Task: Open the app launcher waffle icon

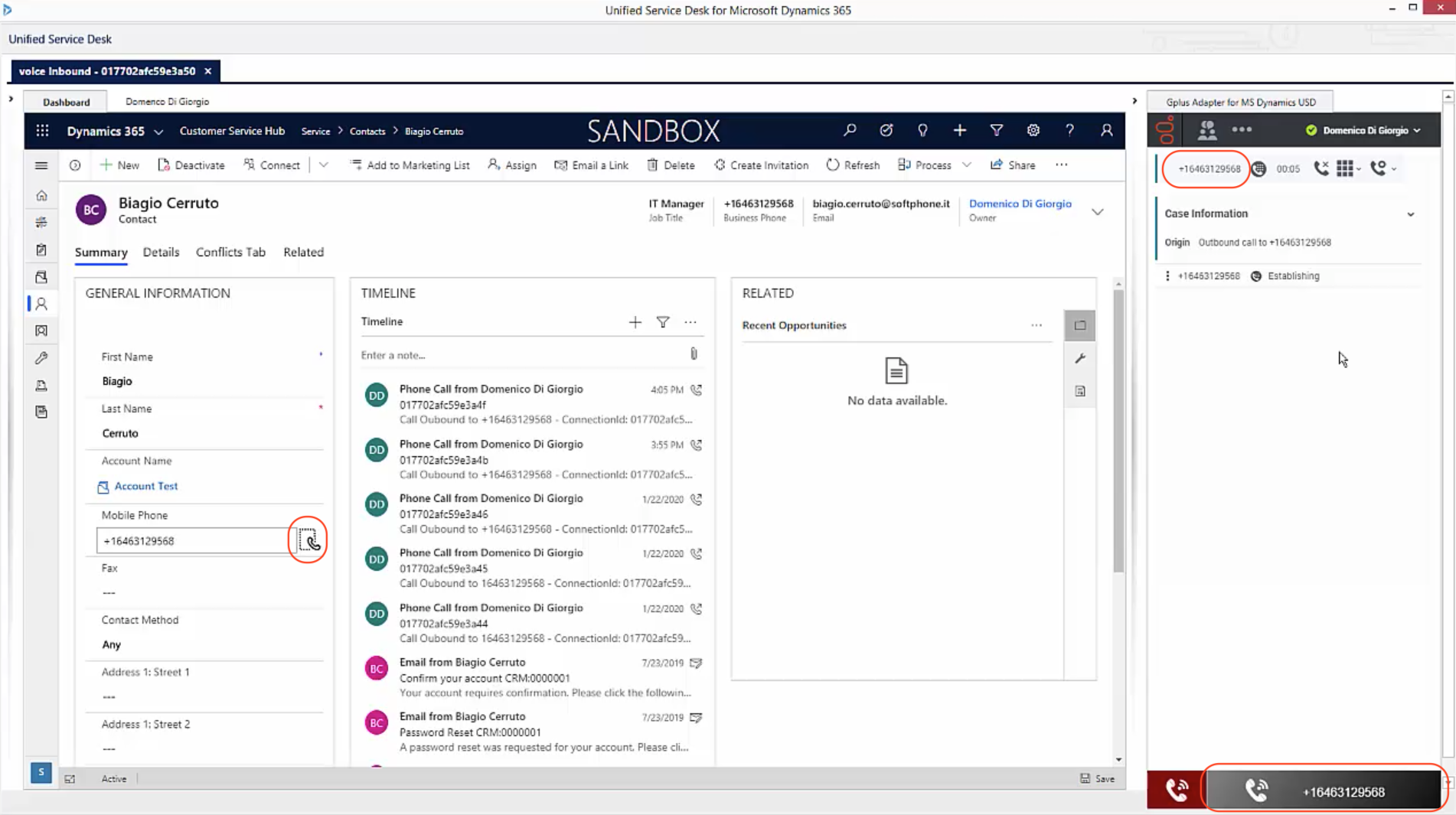Action: tap(42, 131)
